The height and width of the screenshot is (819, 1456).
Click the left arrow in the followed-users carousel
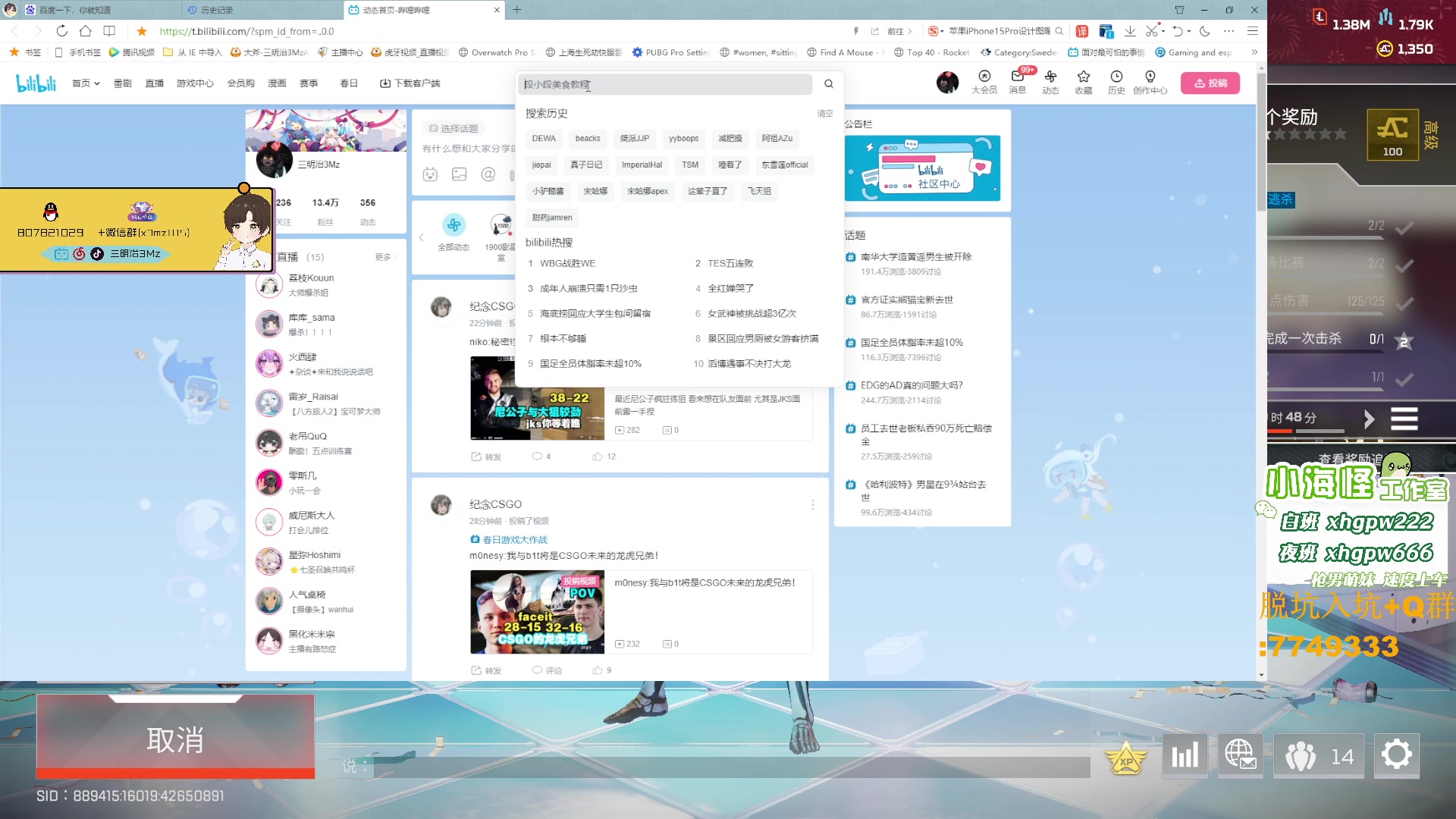(x=422, y=237)
